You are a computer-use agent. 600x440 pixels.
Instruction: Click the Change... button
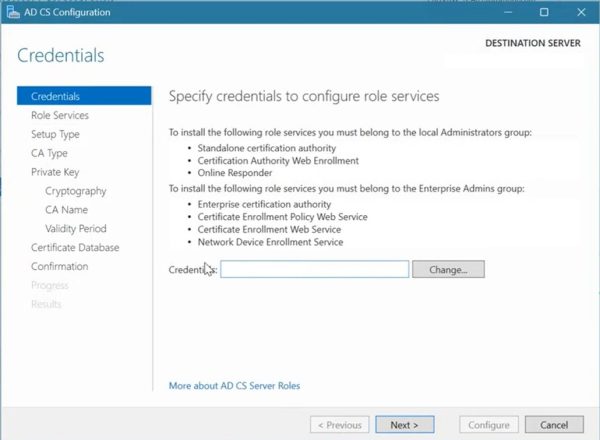tap(448, 269)
